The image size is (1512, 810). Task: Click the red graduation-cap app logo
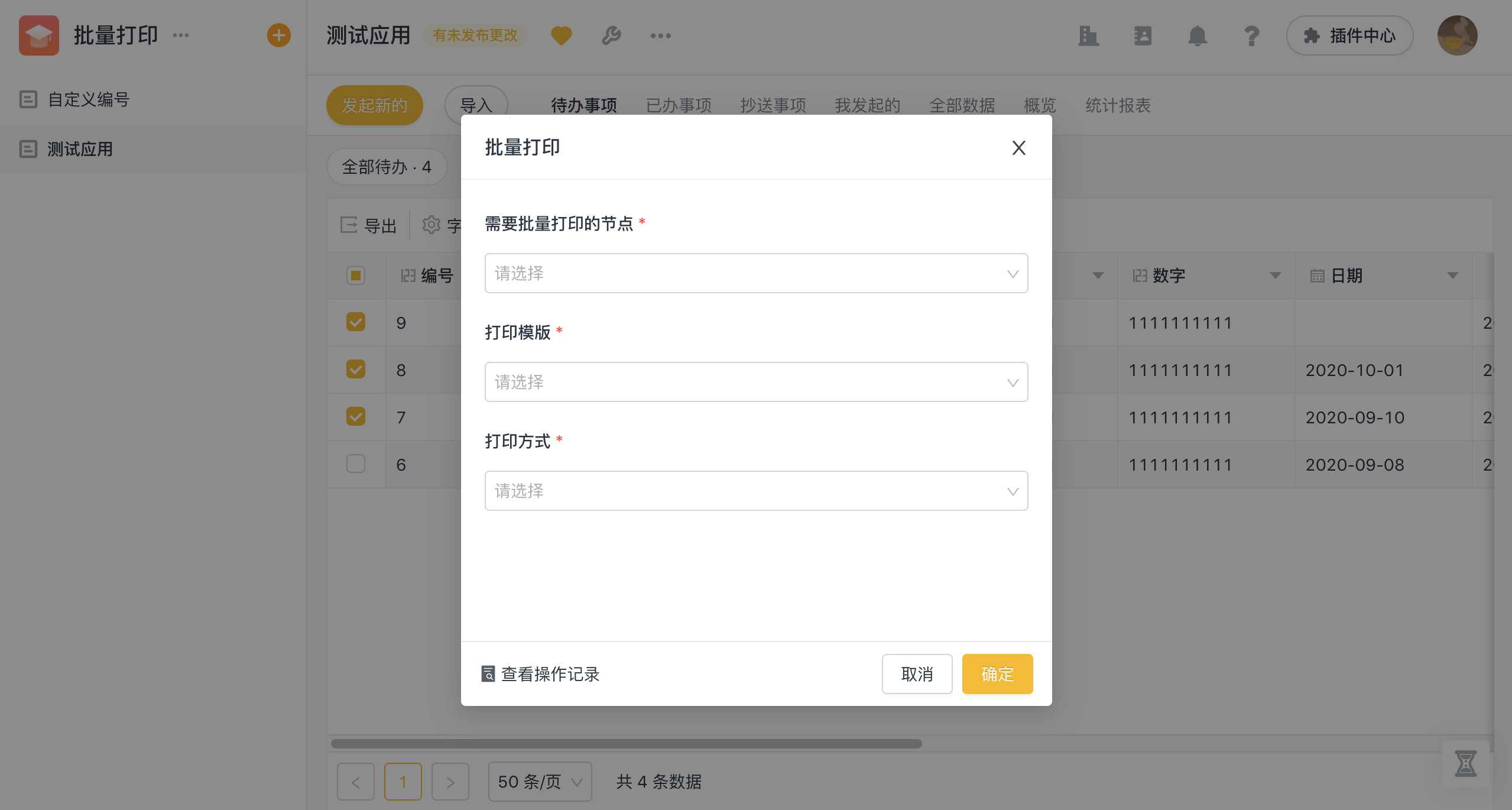pos(39,35)
